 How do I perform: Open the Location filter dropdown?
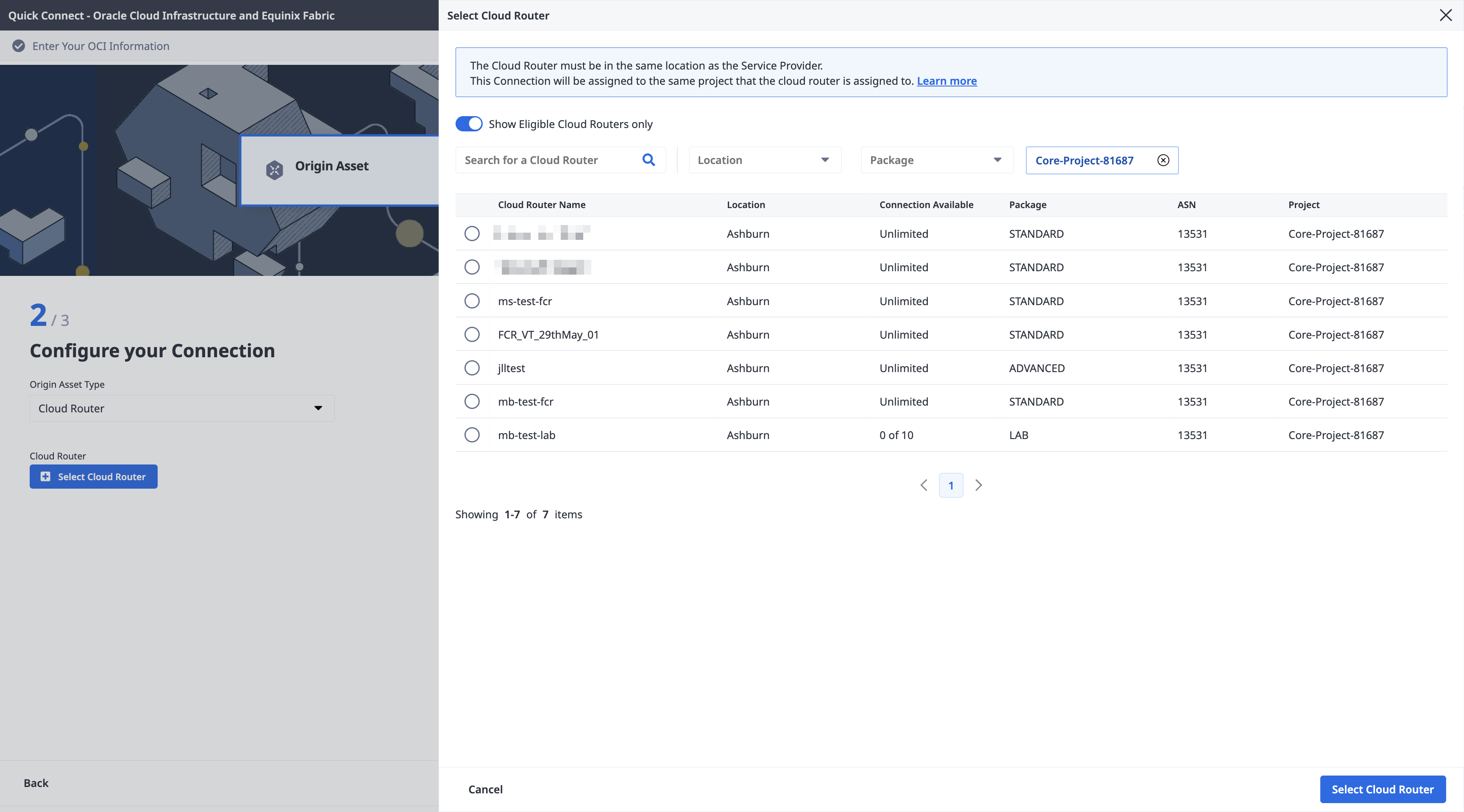765,160
